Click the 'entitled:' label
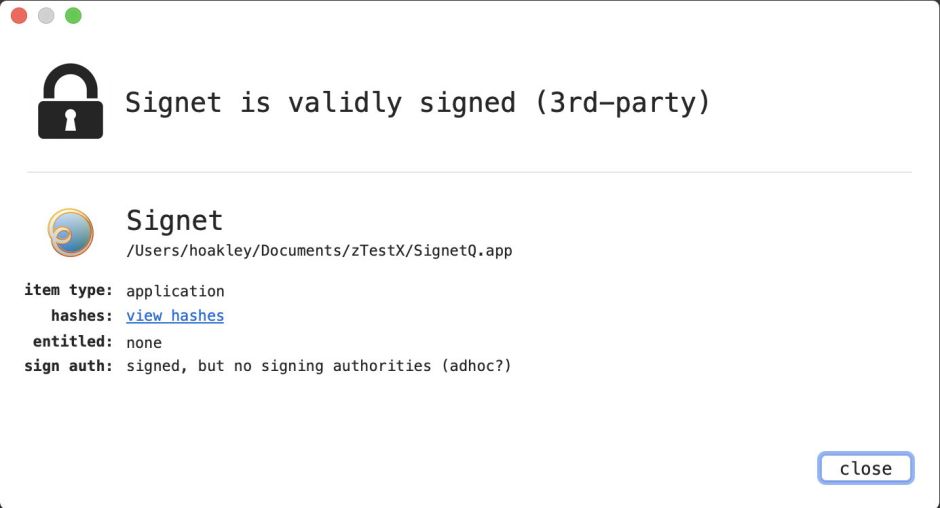The width and height of the screenshot is (940, 508). (73, 342)
